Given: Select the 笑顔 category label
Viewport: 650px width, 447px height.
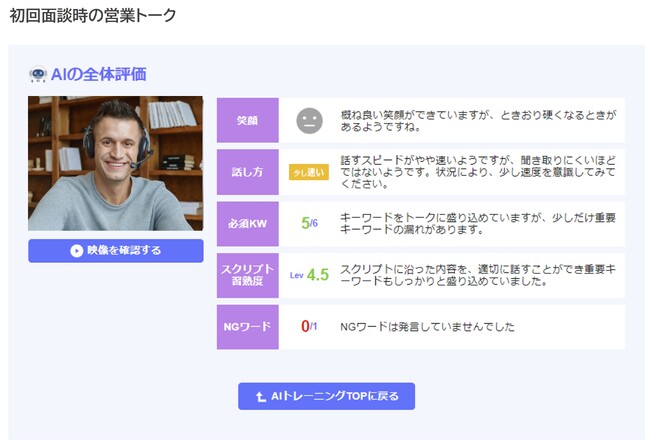Looking at the screenshot, I should pos(247,120).
